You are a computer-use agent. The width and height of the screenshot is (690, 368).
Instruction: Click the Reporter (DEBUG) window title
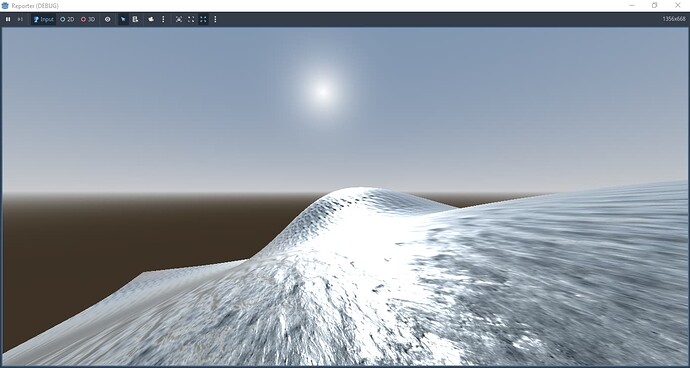point(35,6)
